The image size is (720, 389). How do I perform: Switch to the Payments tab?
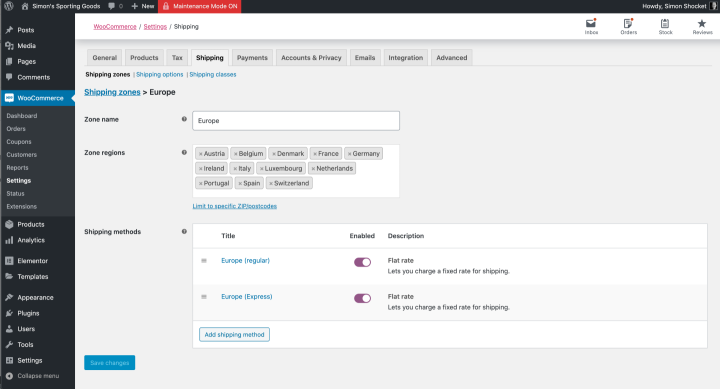coord(252,58)
